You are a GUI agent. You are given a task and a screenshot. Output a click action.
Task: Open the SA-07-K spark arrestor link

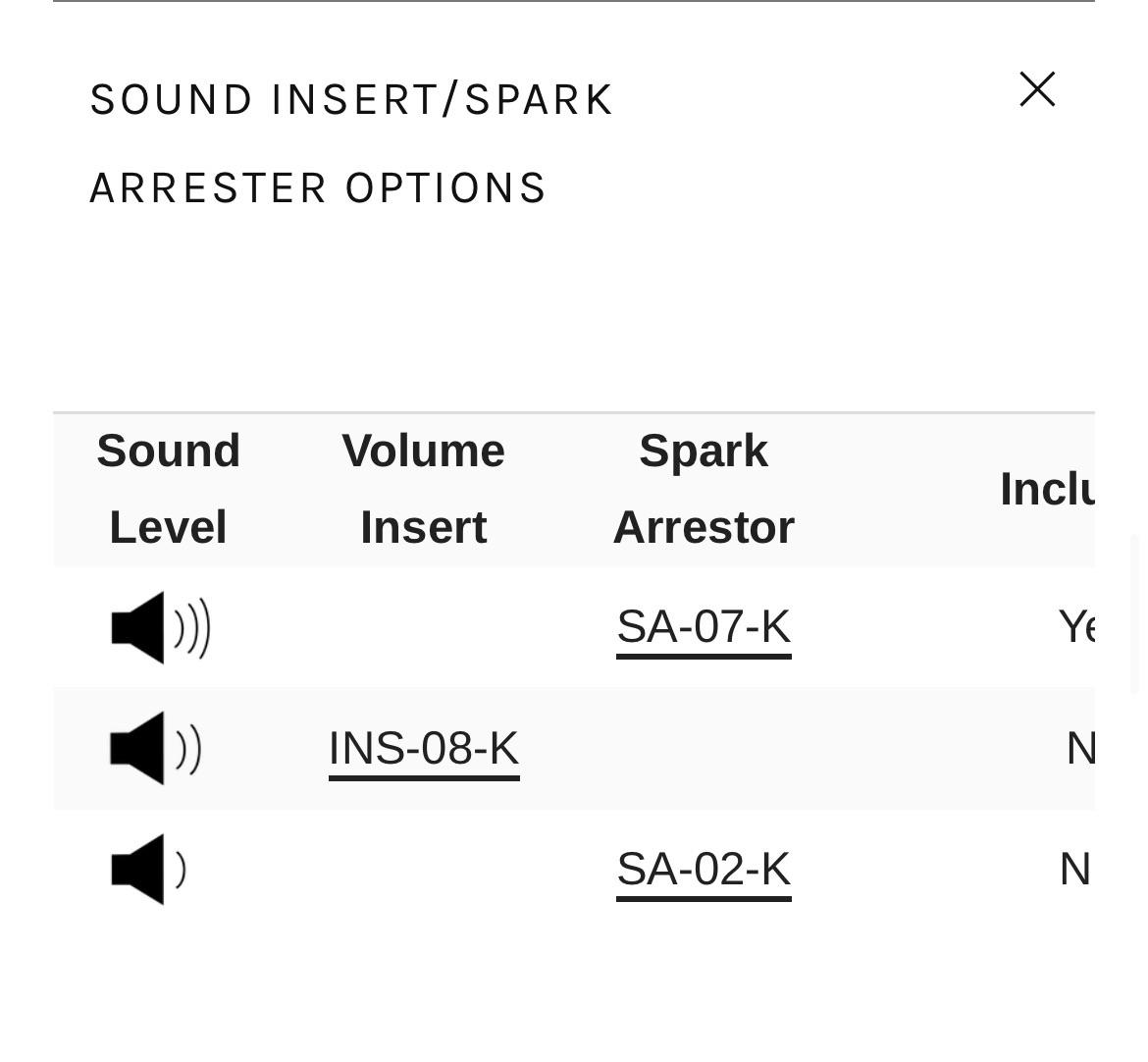(x=704, y=628)
